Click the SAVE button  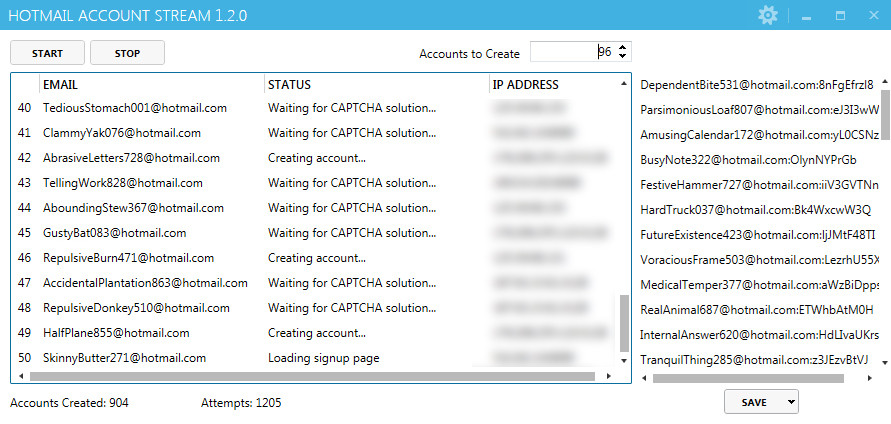click(754, 402)
